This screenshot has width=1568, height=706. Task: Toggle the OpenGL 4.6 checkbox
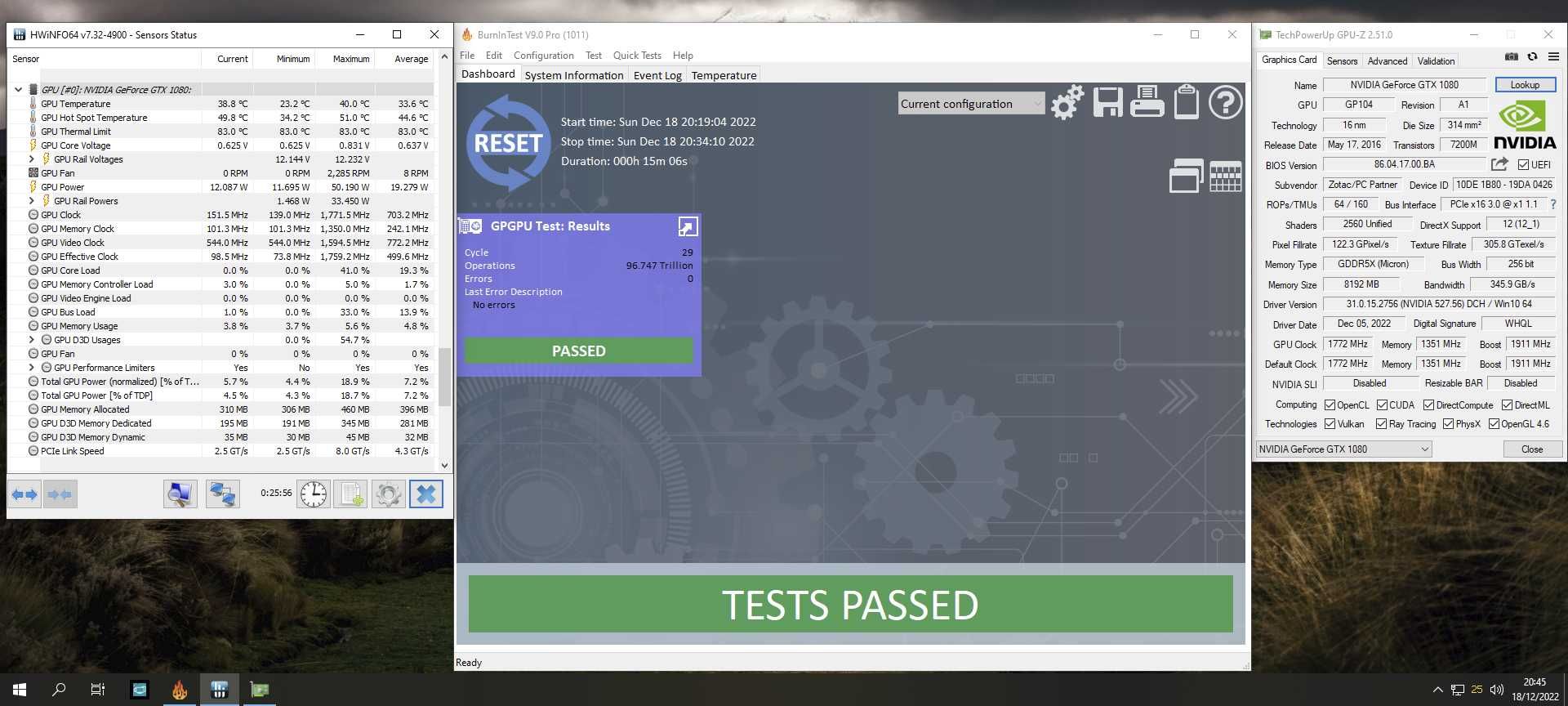[1494, 424]
